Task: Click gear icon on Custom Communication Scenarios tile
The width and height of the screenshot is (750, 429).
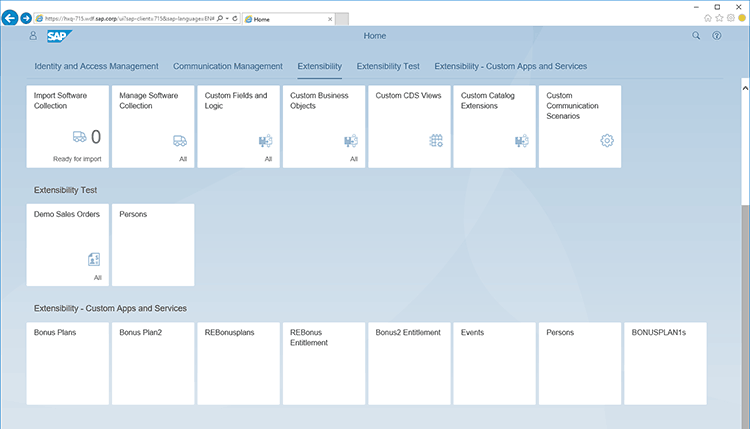Action: pyautogui.click(x=607, y=141)
